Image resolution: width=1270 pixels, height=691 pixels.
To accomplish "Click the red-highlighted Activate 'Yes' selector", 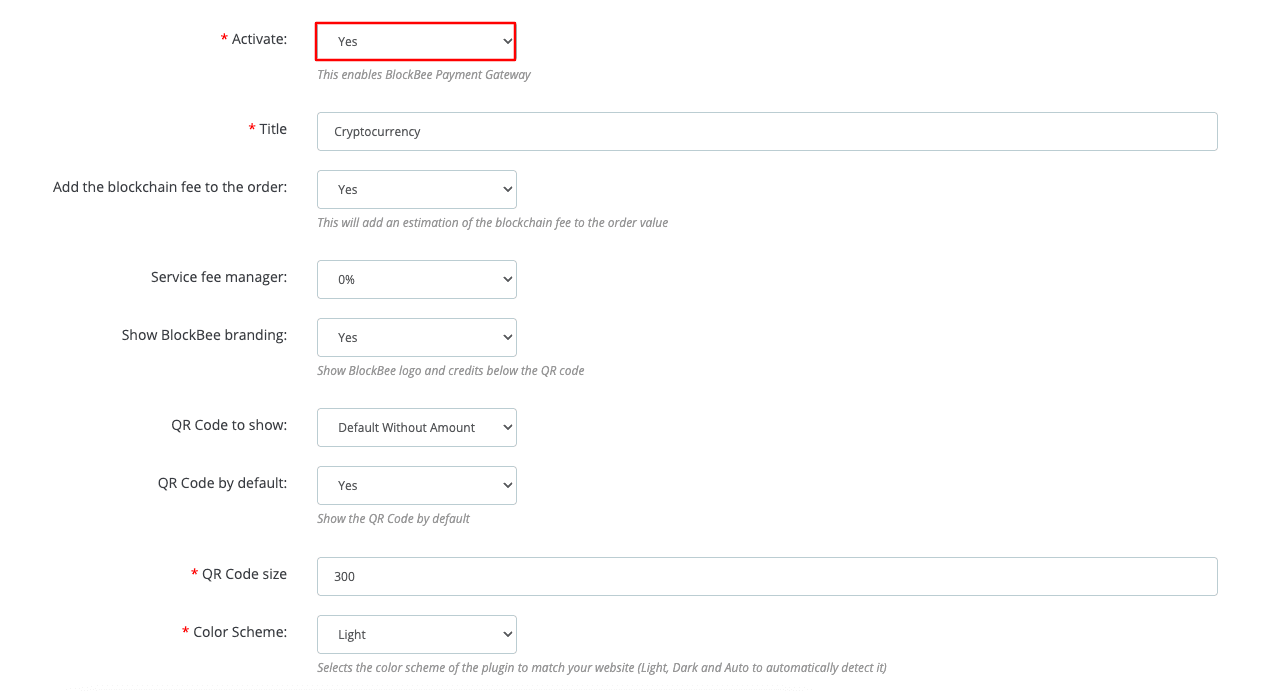I will point(415,41).
